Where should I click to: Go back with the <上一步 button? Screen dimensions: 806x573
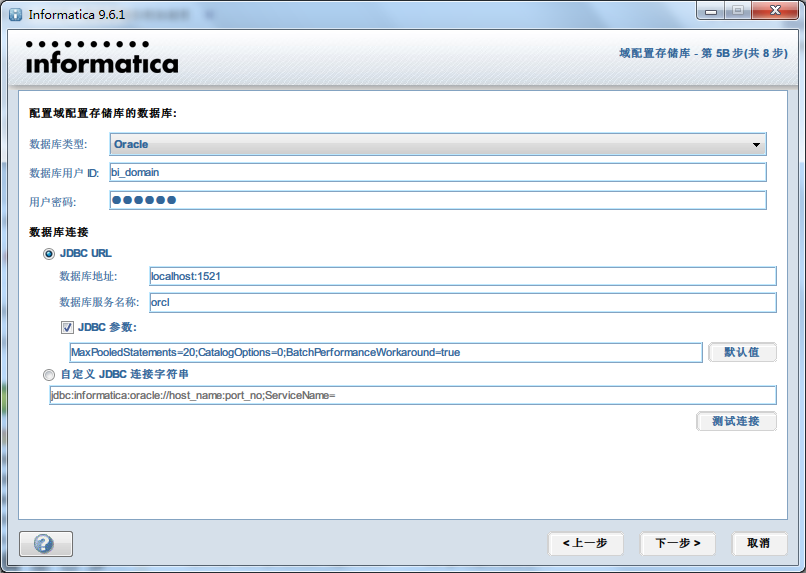point(585,543)
